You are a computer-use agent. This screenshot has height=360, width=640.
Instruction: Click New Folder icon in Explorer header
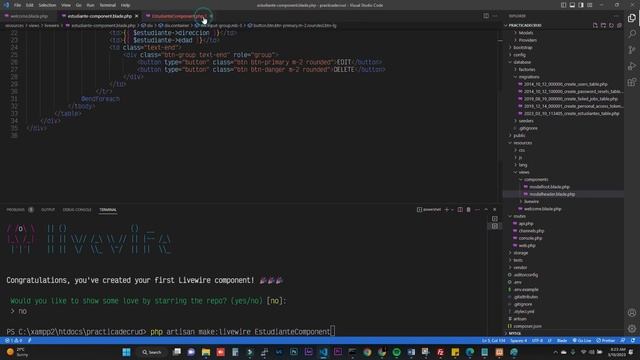(x=603, y=25)
